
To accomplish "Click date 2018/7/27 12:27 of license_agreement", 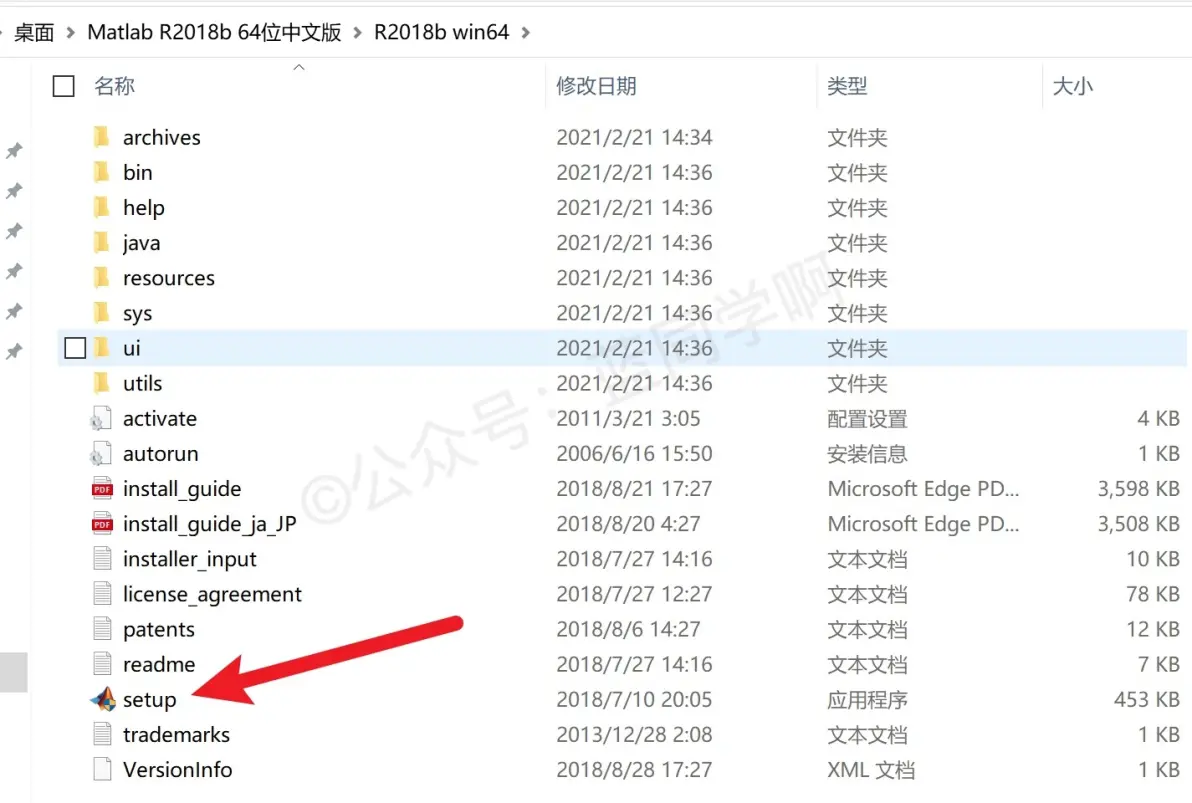I will tap(634, 593).
